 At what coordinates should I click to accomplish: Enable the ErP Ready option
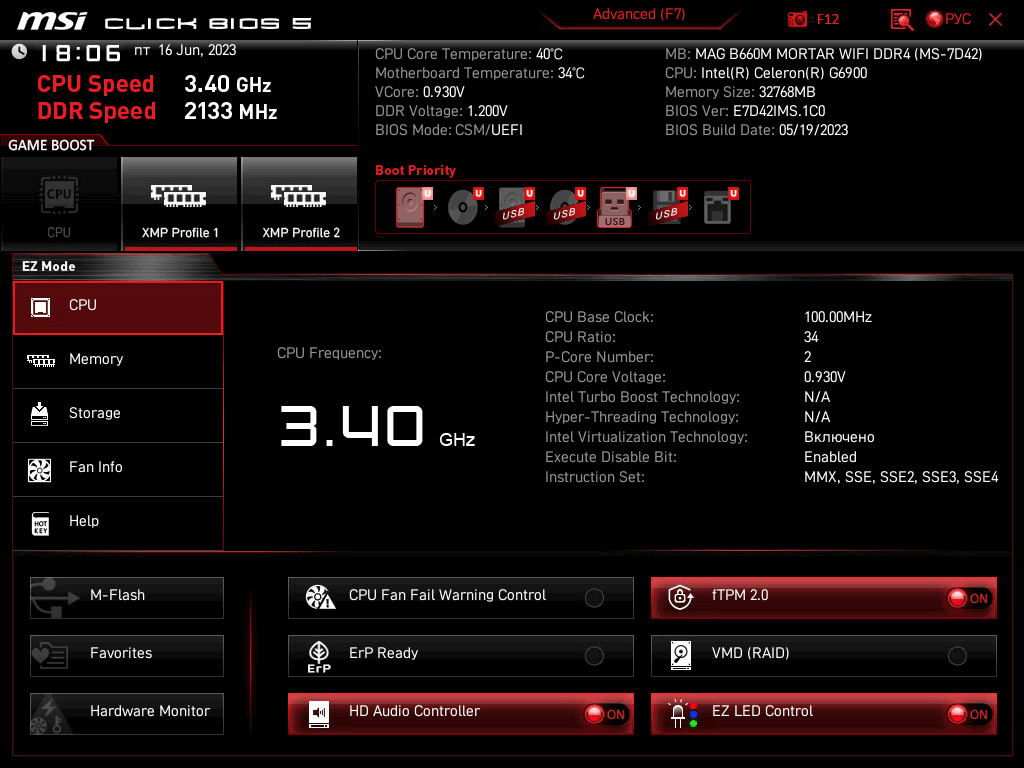[460, 656]
